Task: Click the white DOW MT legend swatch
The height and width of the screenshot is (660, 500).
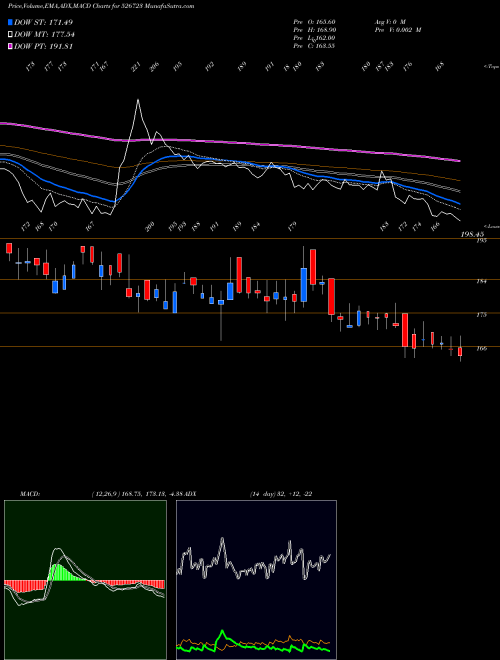Action: pos(10,35)
